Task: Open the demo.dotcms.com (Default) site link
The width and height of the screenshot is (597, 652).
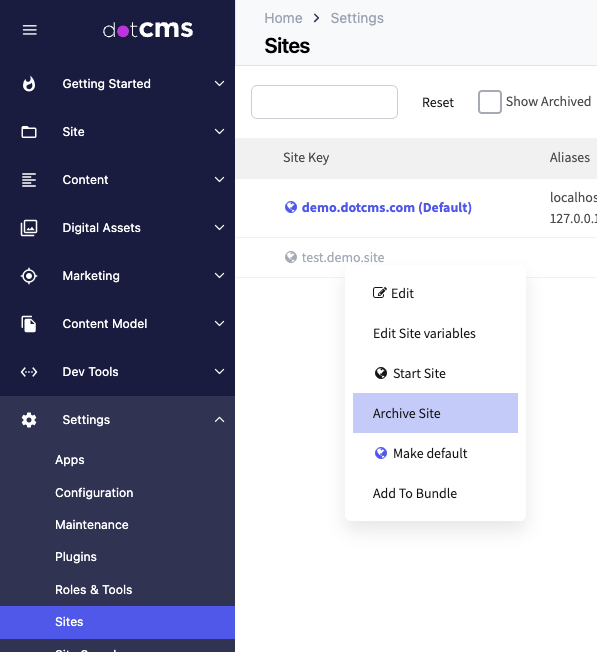Action: click(386, 207)
